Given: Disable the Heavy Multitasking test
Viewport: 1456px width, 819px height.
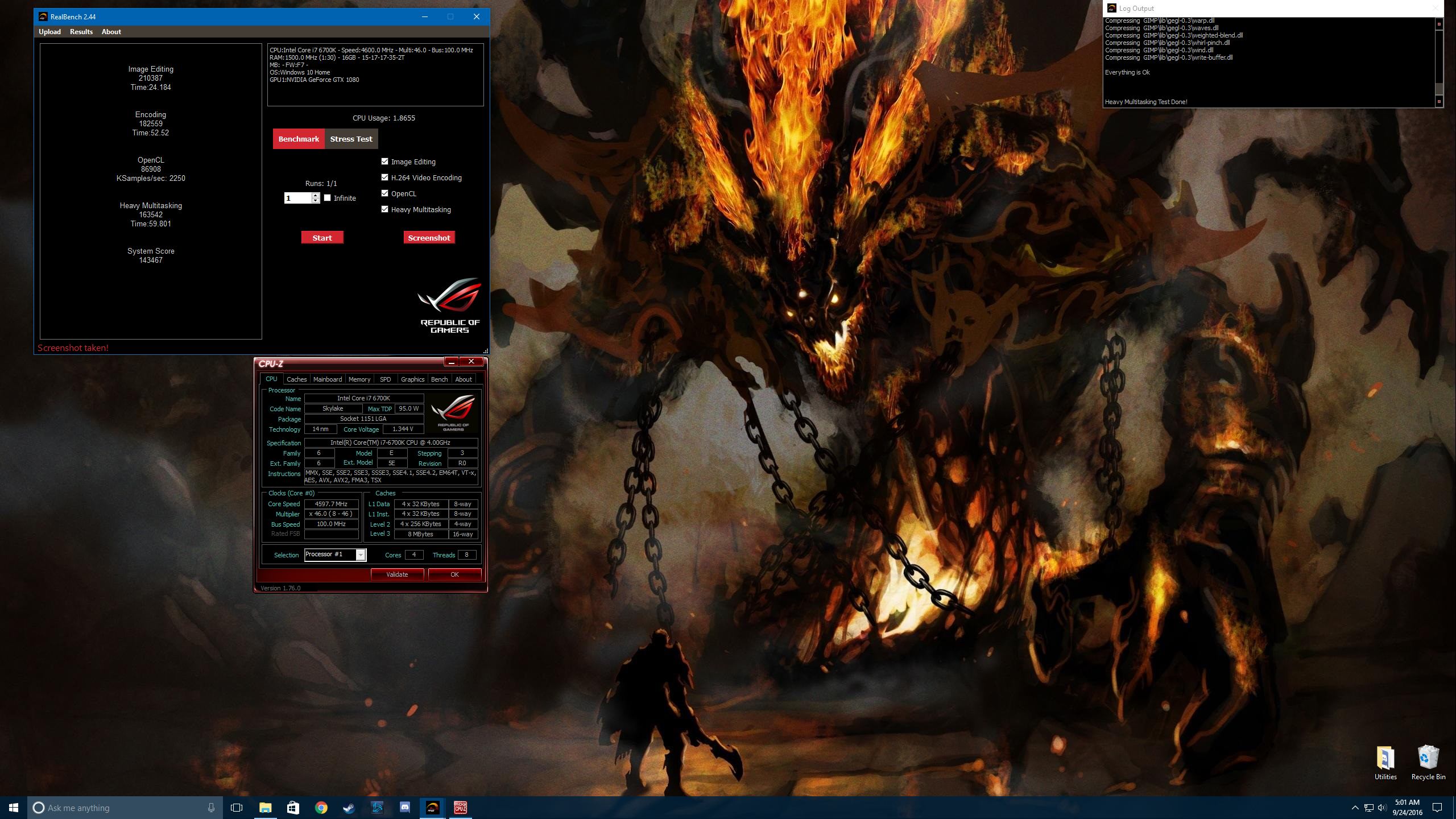Looking at the screenshot, I should (x=385, y=209).
